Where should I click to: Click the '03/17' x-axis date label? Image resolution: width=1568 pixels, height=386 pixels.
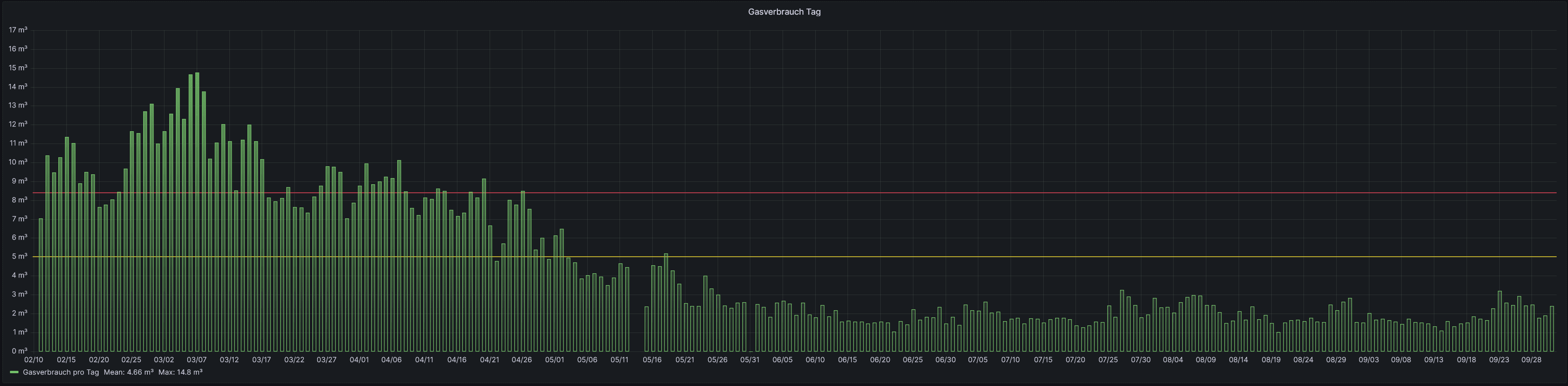pos(262,359)
